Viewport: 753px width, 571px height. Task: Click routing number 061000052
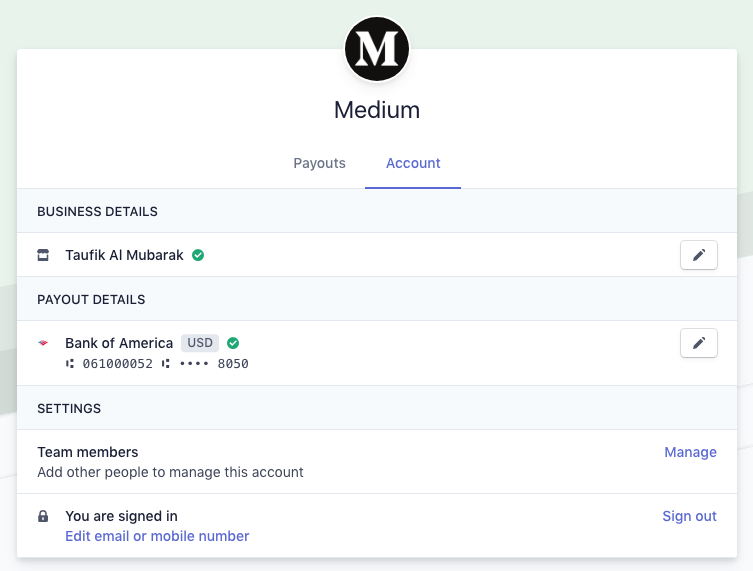[118, 364]
